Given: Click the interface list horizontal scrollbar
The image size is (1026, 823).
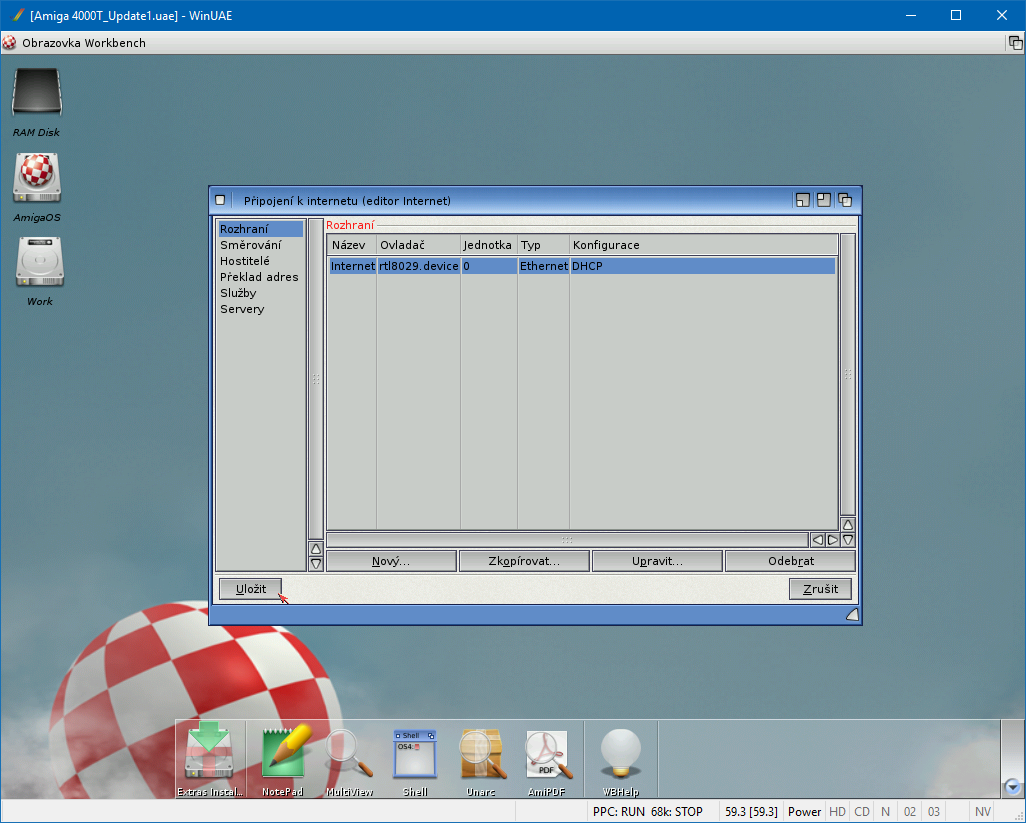Looking at the screenshot, I should pyautogui.click(x=566, y=540).
